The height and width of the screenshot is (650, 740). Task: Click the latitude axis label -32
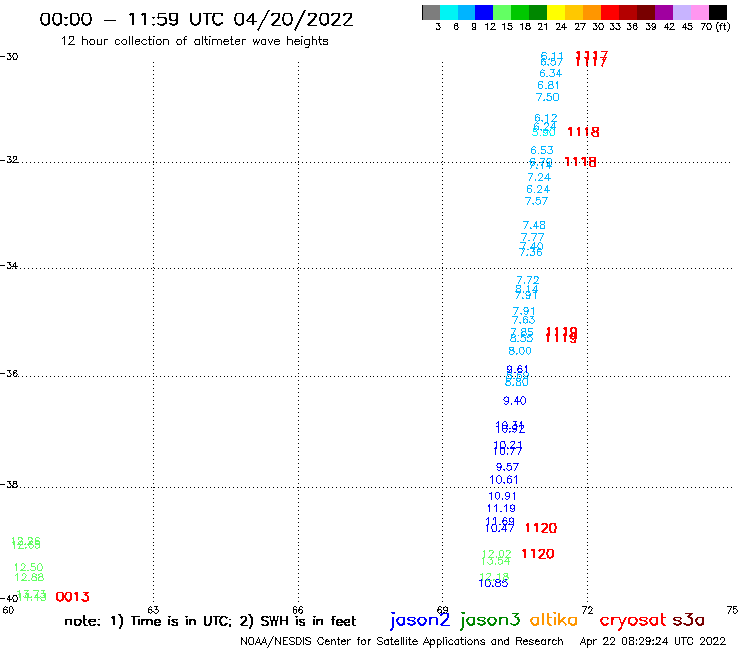click(x=9, y=160)
